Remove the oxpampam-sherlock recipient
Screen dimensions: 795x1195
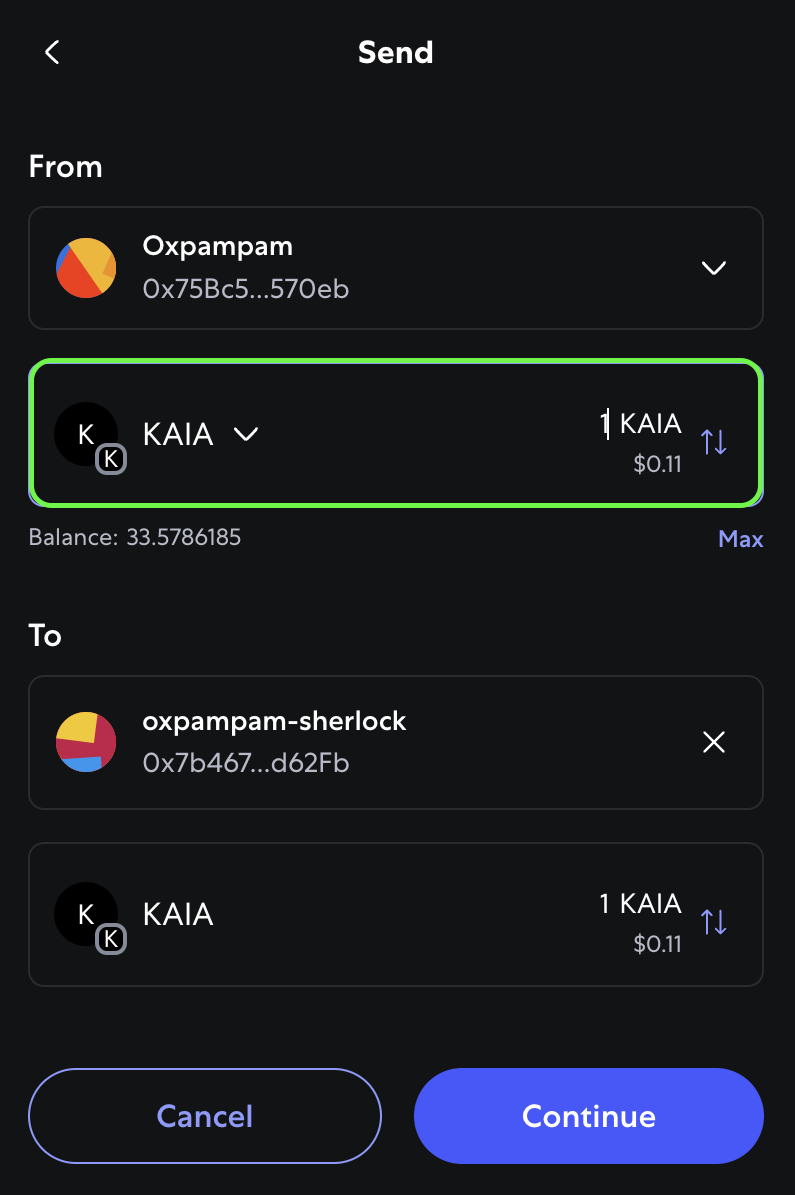coord(713,742)
